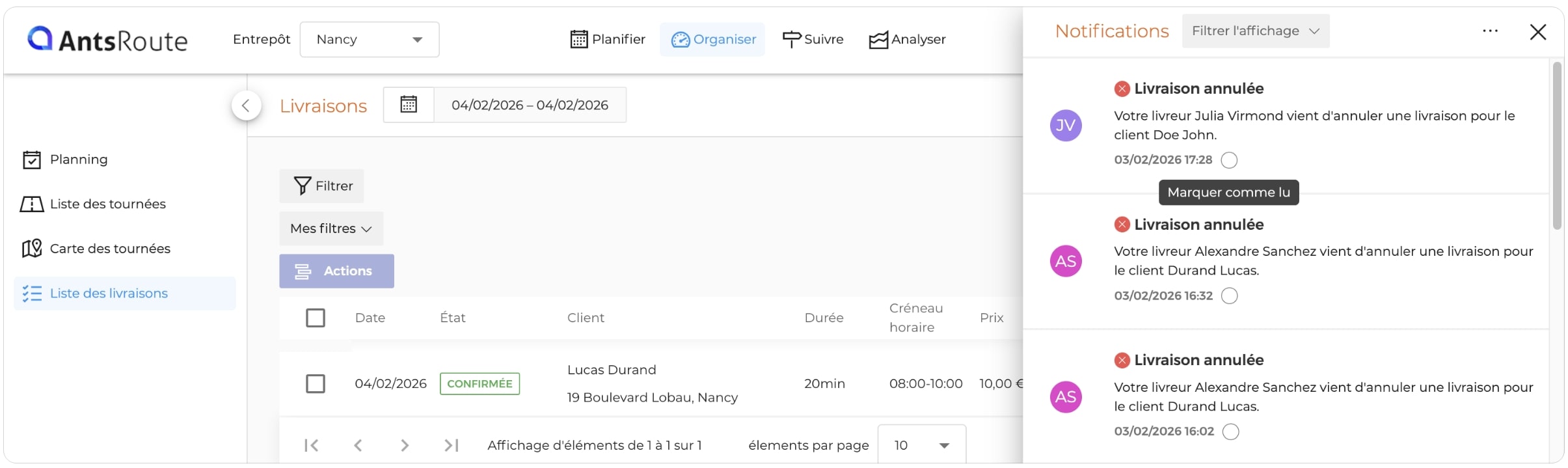Click the red cancelled icon on the 17:28 notification

1122,89
